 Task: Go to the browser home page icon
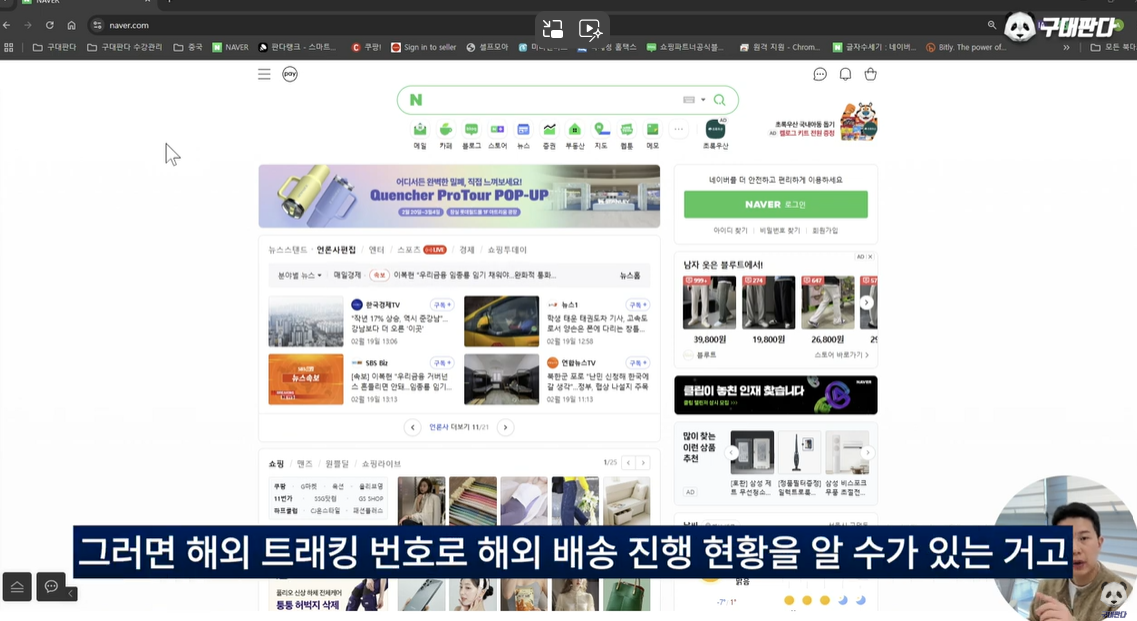click(x=71, y=25)
